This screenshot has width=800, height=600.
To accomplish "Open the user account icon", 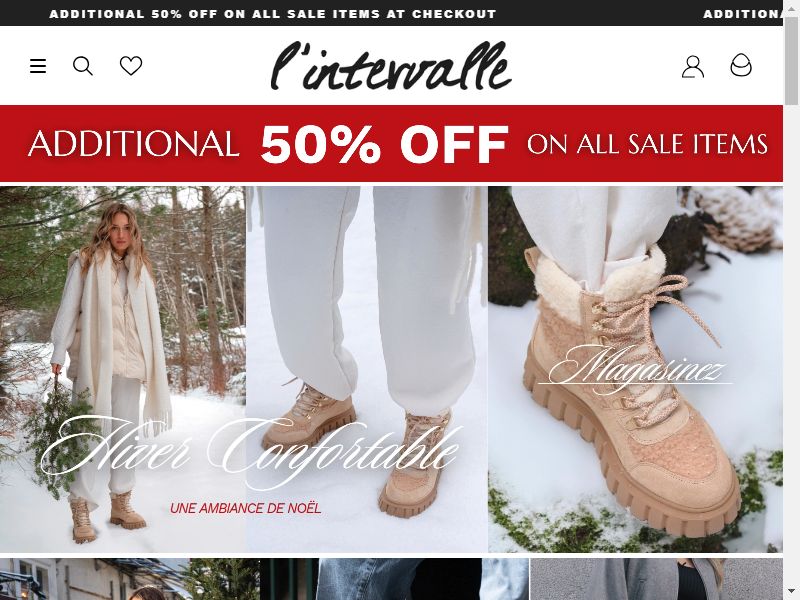I will click(692, 66).
